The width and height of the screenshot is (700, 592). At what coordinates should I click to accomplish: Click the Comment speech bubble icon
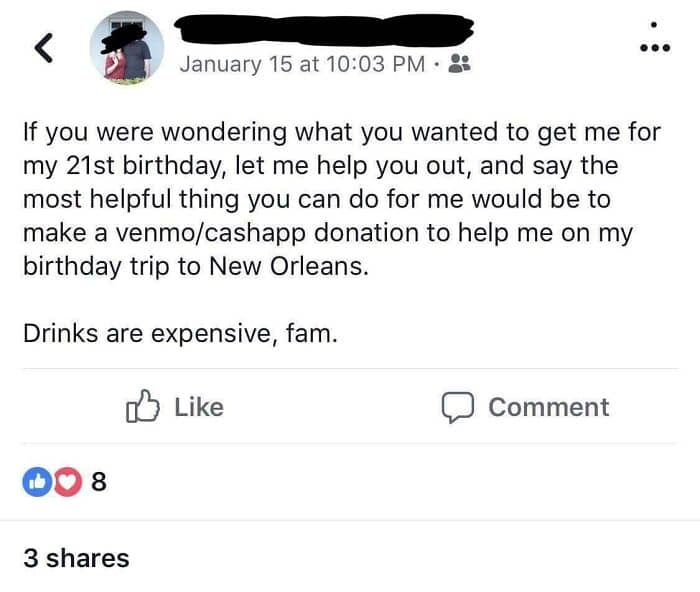[457, 407]
